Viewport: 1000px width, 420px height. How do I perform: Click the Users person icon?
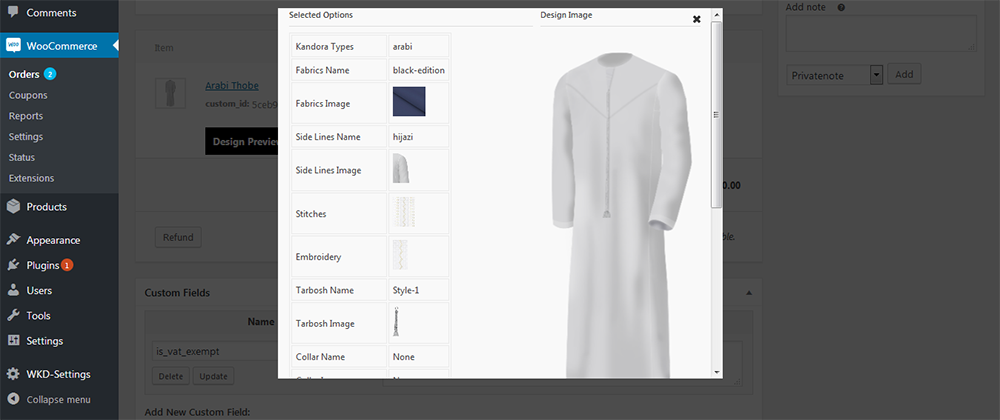[x=13, y=290]
